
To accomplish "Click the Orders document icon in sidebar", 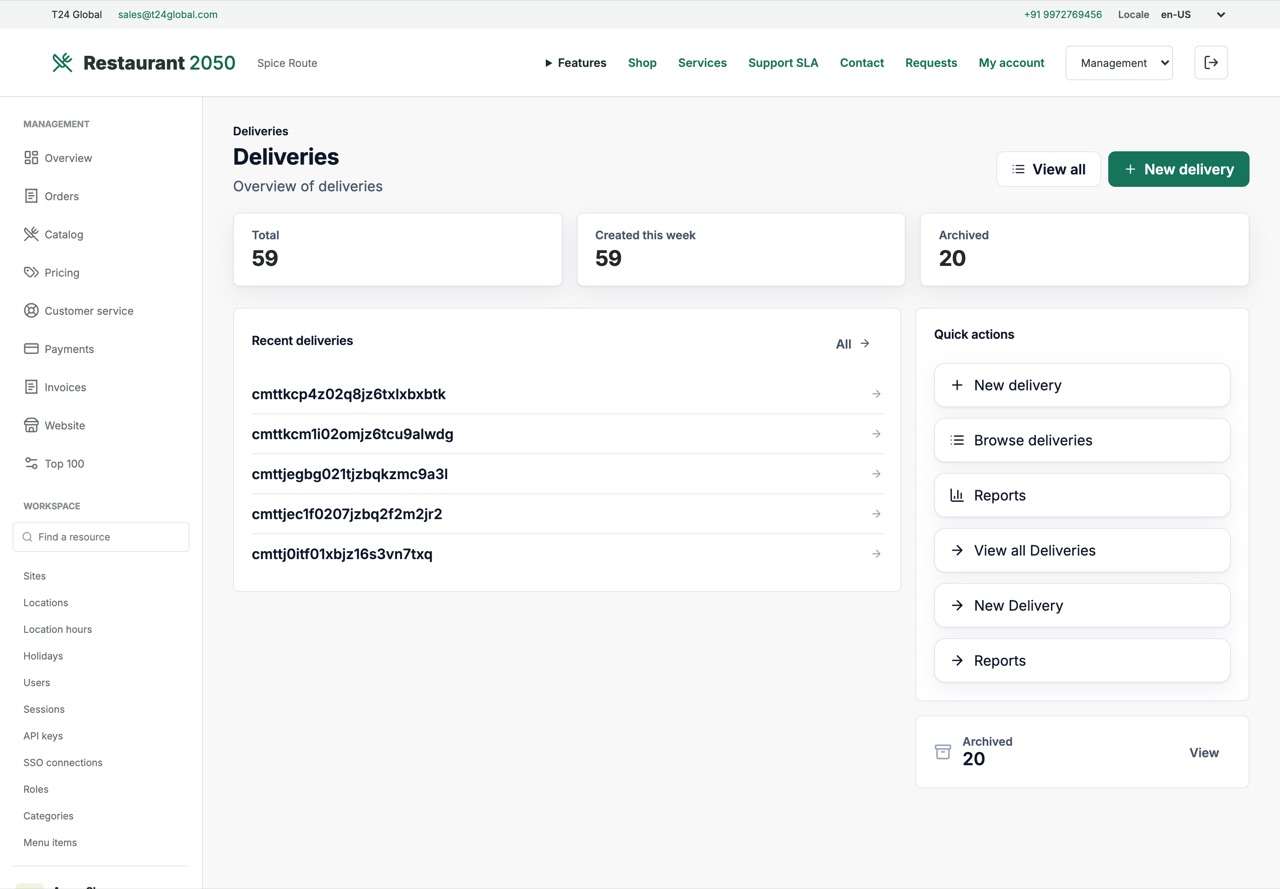I will click(x=31, y=196).
